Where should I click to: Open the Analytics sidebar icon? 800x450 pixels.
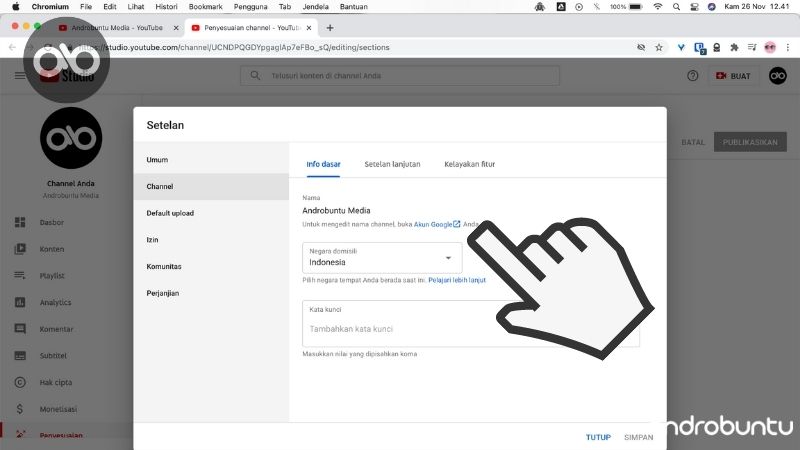20,302
